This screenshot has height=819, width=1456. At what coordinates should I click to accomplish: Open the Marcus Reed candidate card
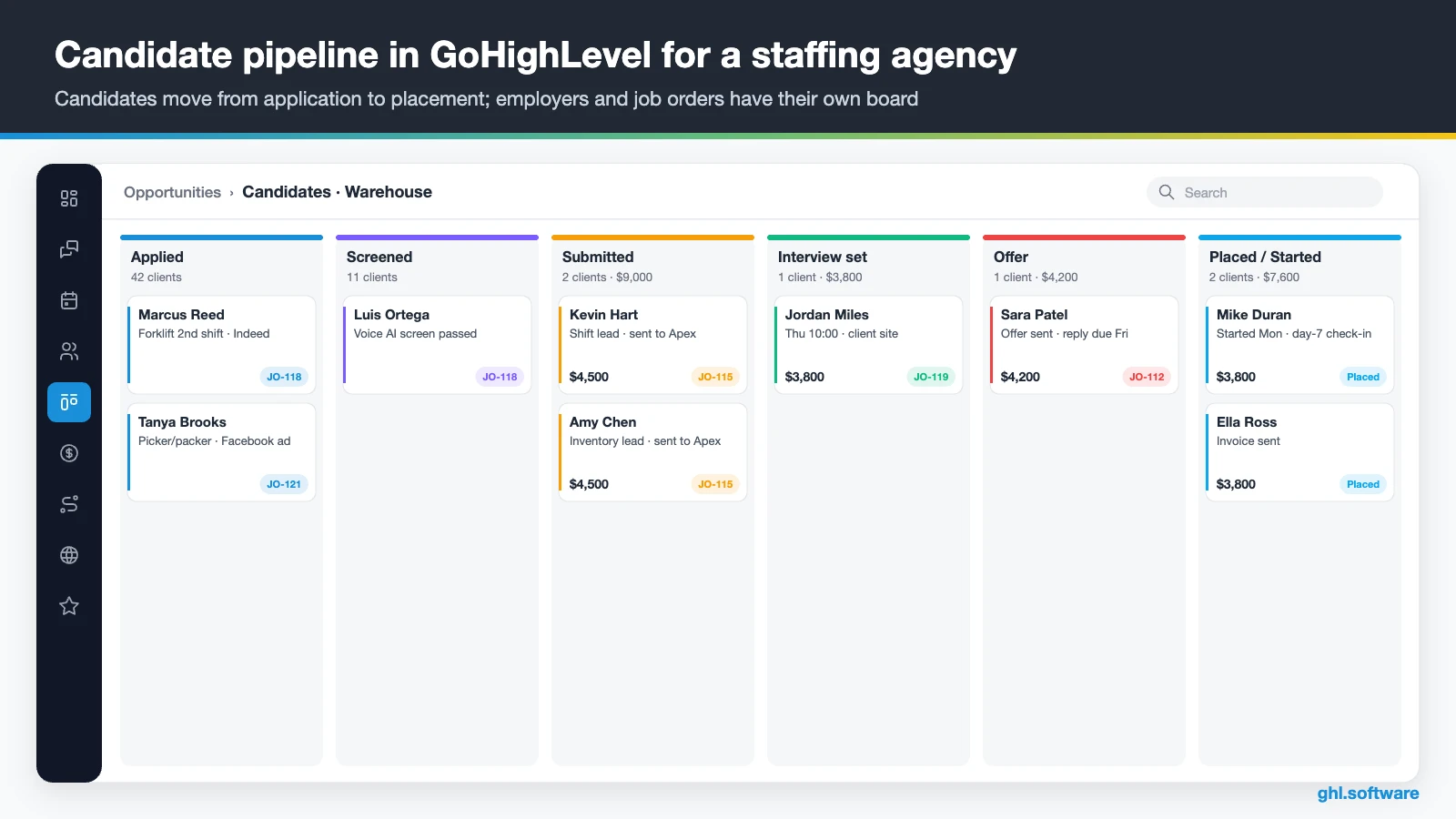tap(221, 345)
